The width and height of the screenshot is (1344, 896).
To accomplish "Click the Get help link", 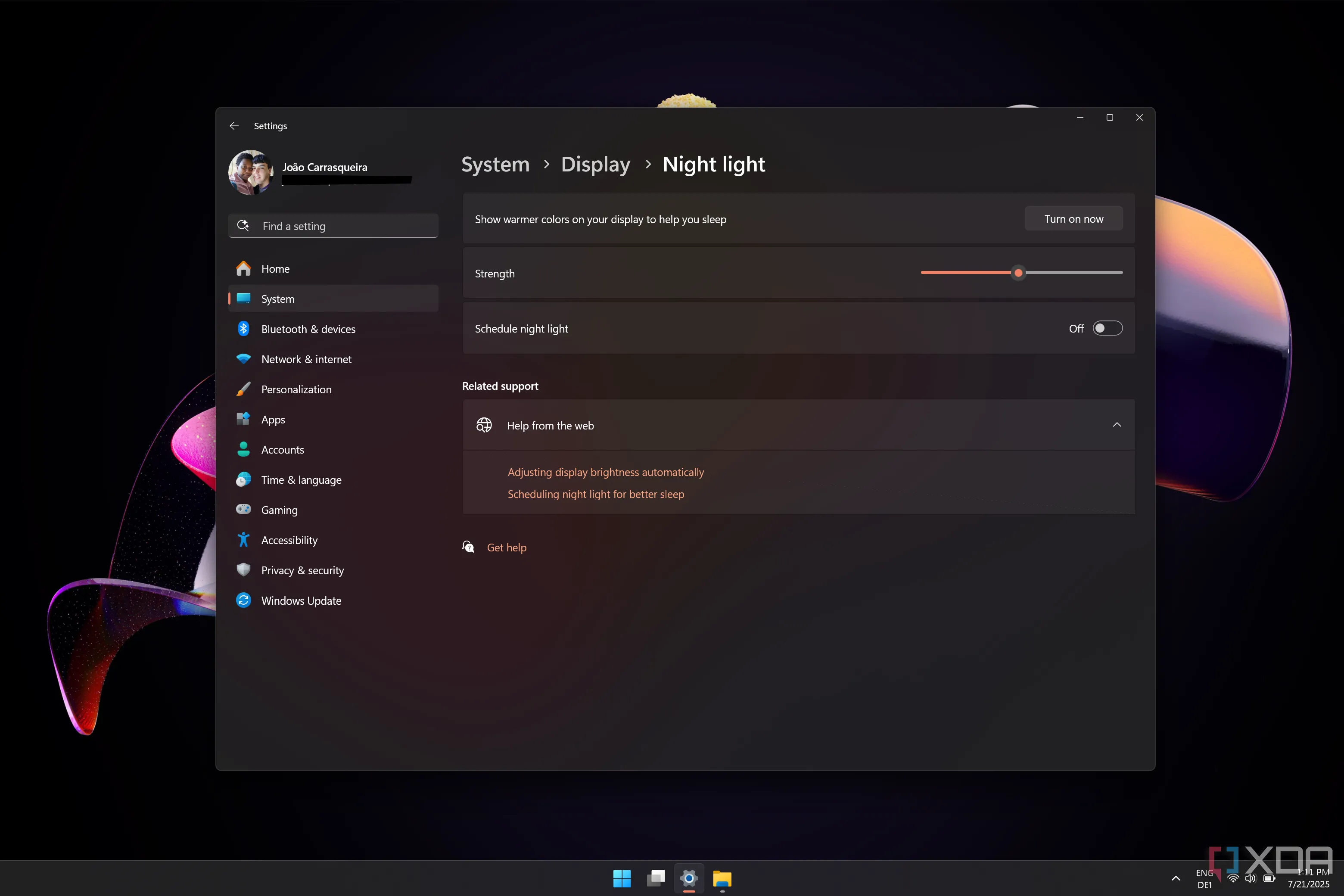I will [x=506, y=547].
